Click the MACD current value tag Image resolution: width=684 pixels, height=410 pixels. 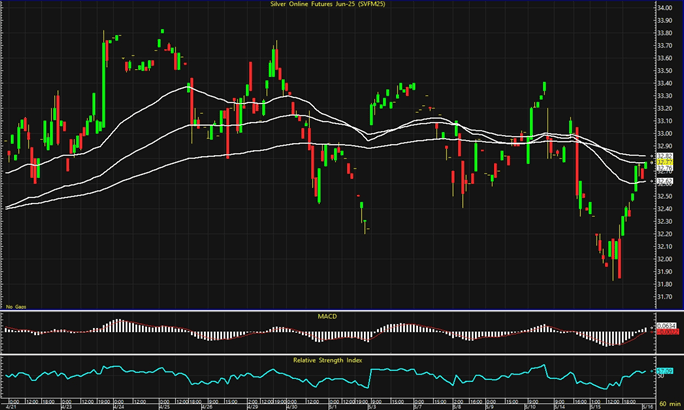664,326
